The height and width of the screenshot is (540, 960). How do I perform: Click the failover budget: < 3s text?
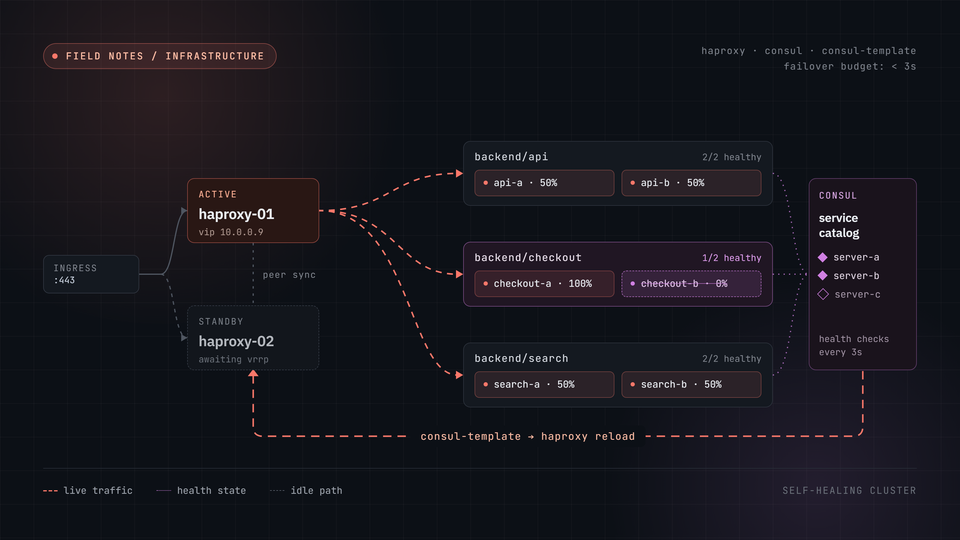click(x=850, y=67)
